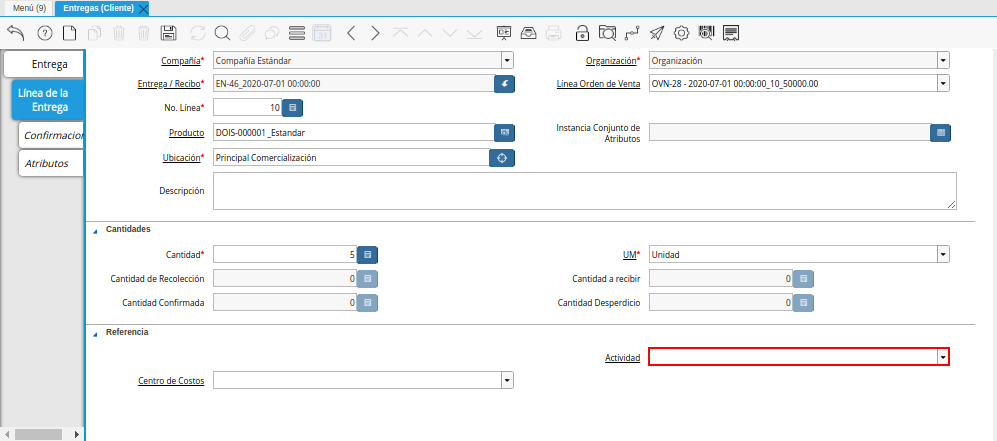Image resolution: width=997 pixels, height=441 pixels.
Task: Click the Ubicación text field
Action: [x=351, y=158]
